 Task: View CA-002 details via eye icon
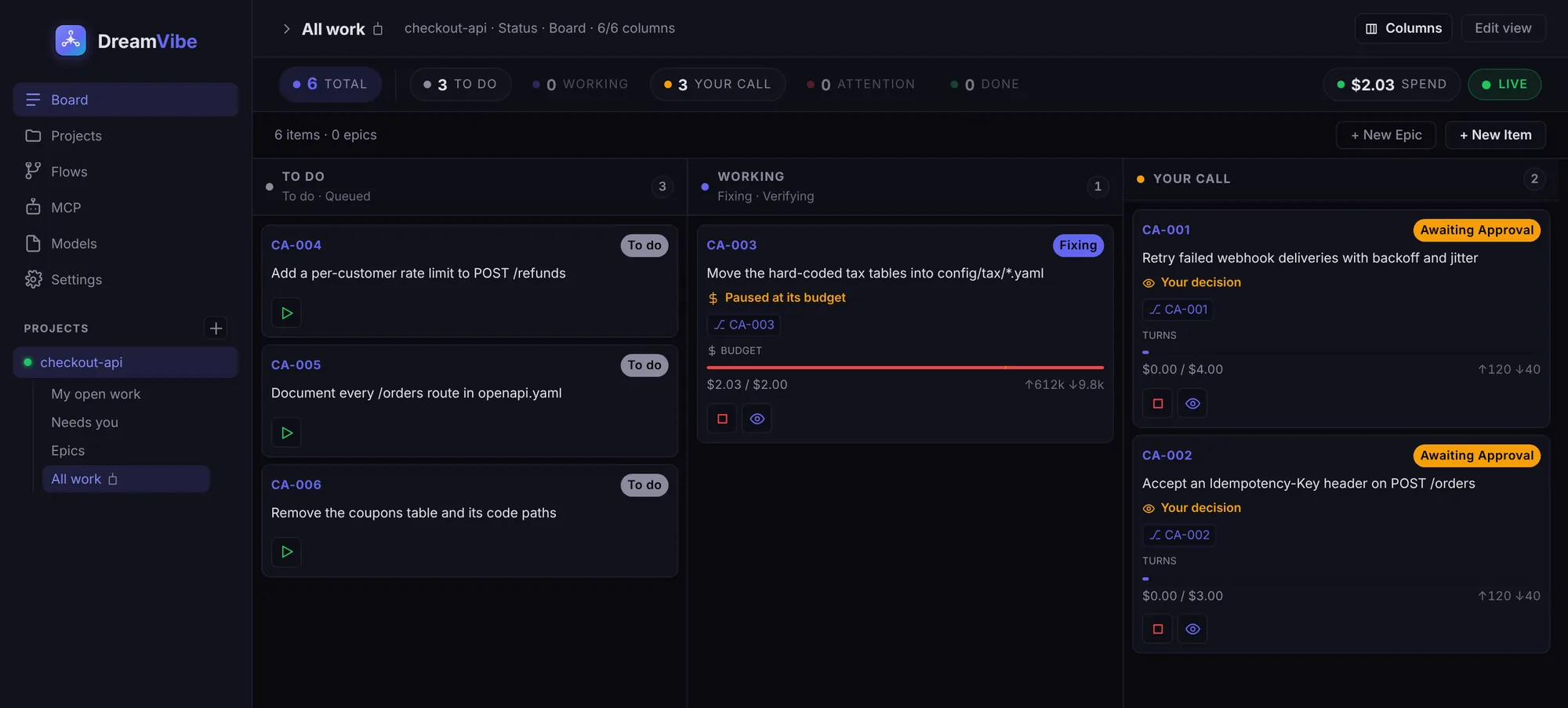[x=1192, y=629]
